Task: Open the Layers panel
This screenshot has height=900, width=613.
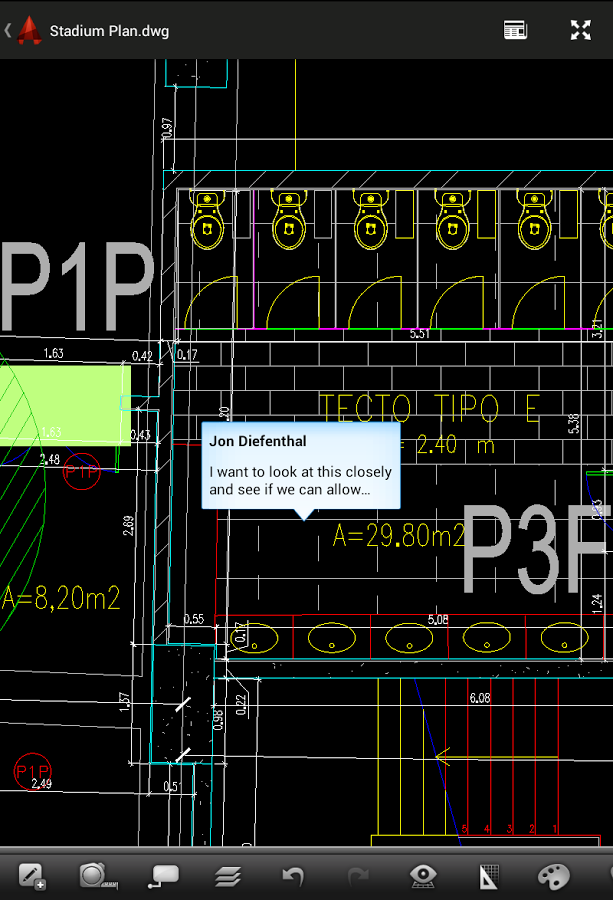Action: pyautogui.click(x=228, y=876)
